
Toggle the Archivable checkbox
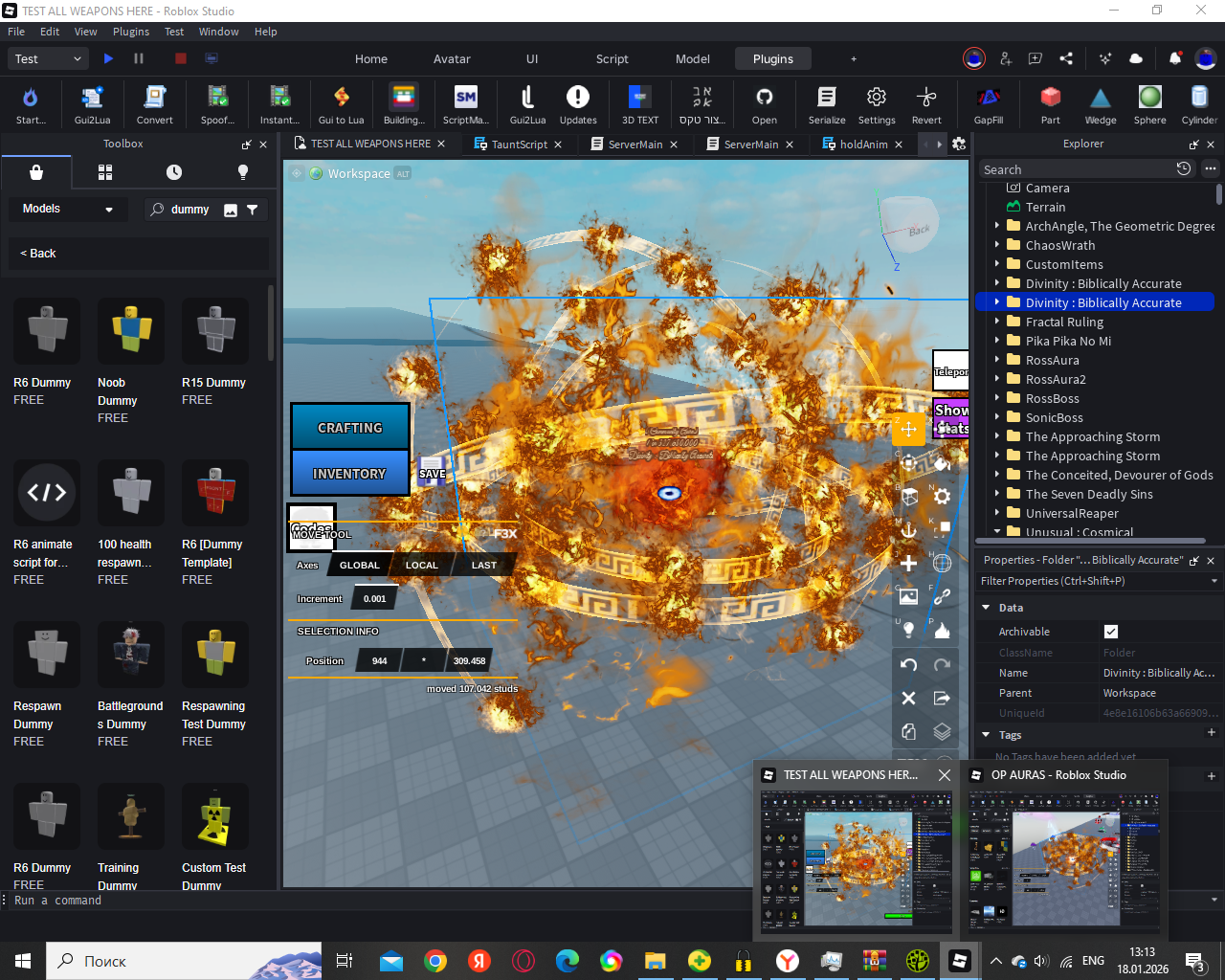click(x=1111, y=632)
